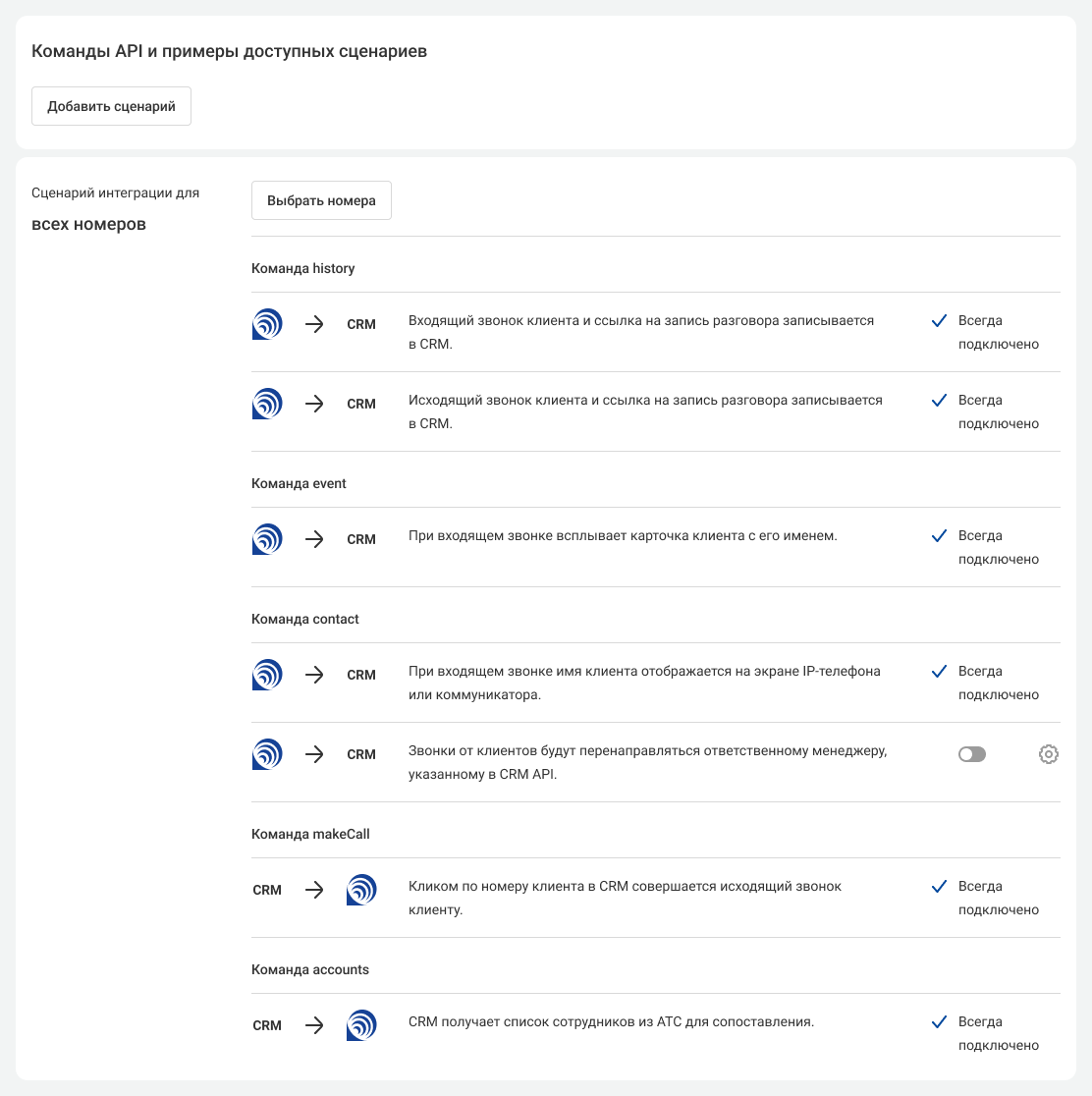
Task: Enable the redirect to responsible manager toggle
Action: click(x=971, y=754)
